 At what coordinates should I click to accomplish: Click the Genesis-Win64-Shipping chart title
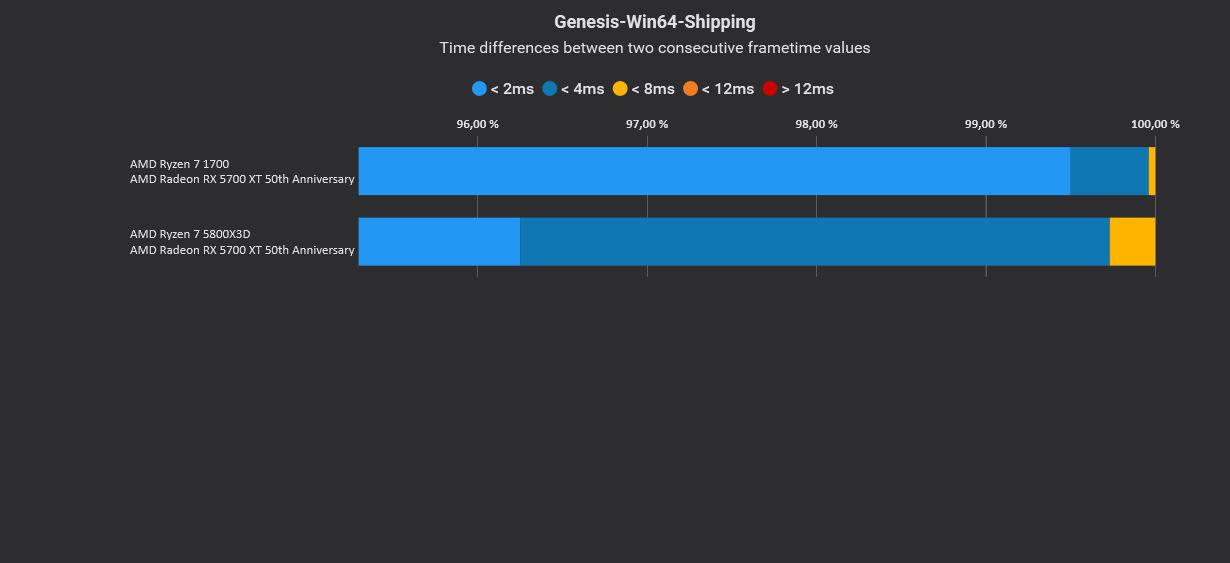click(x=655, y=21)
